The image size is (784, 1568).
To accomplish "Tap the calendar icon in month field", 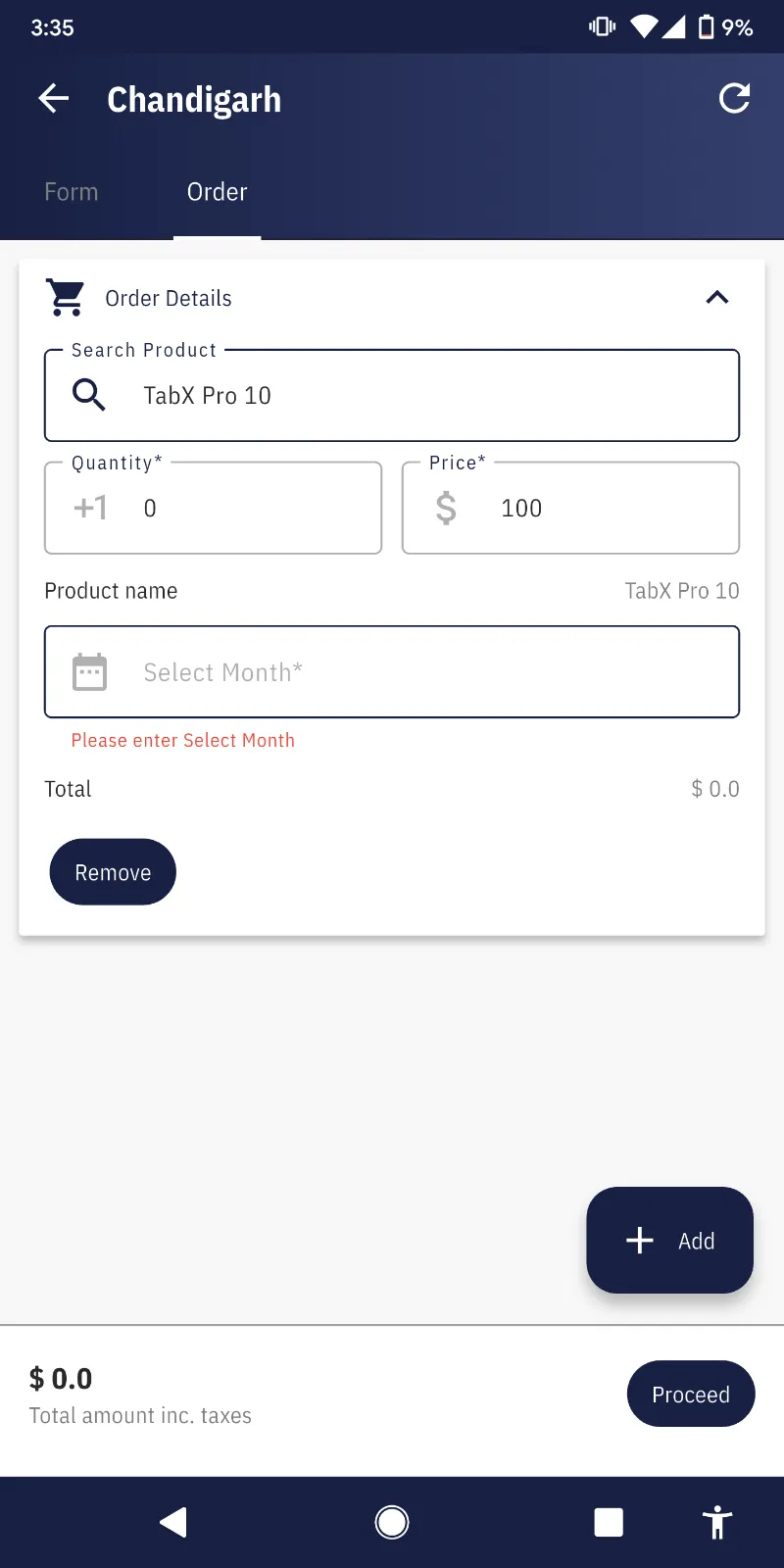I will pos(89,672).
